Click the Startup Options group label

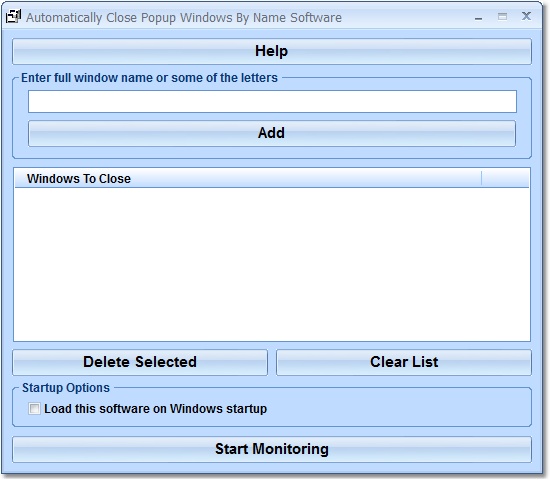pyautogui.click(x=66, y=388)
